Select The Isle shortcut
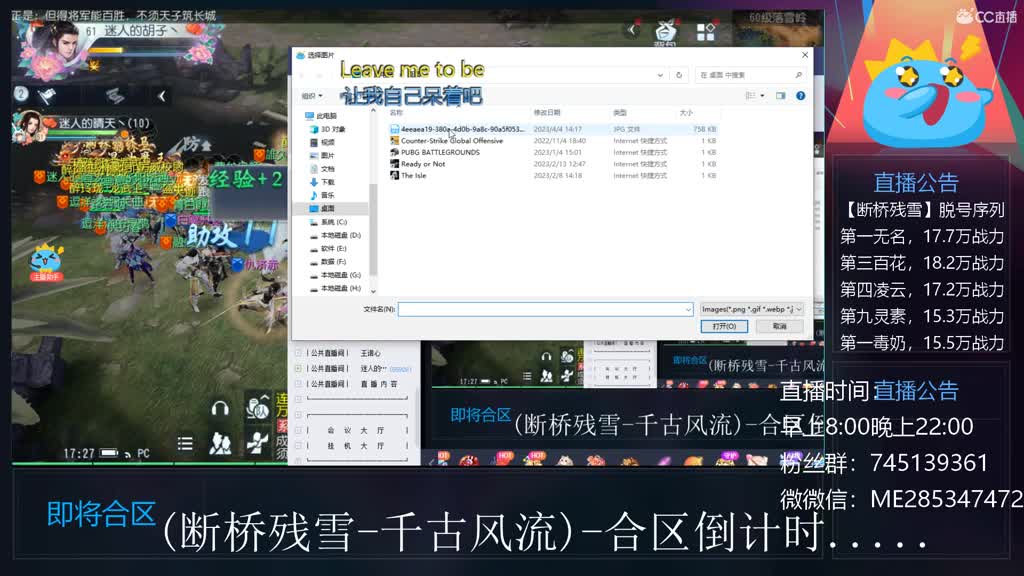 click(553, 176)
